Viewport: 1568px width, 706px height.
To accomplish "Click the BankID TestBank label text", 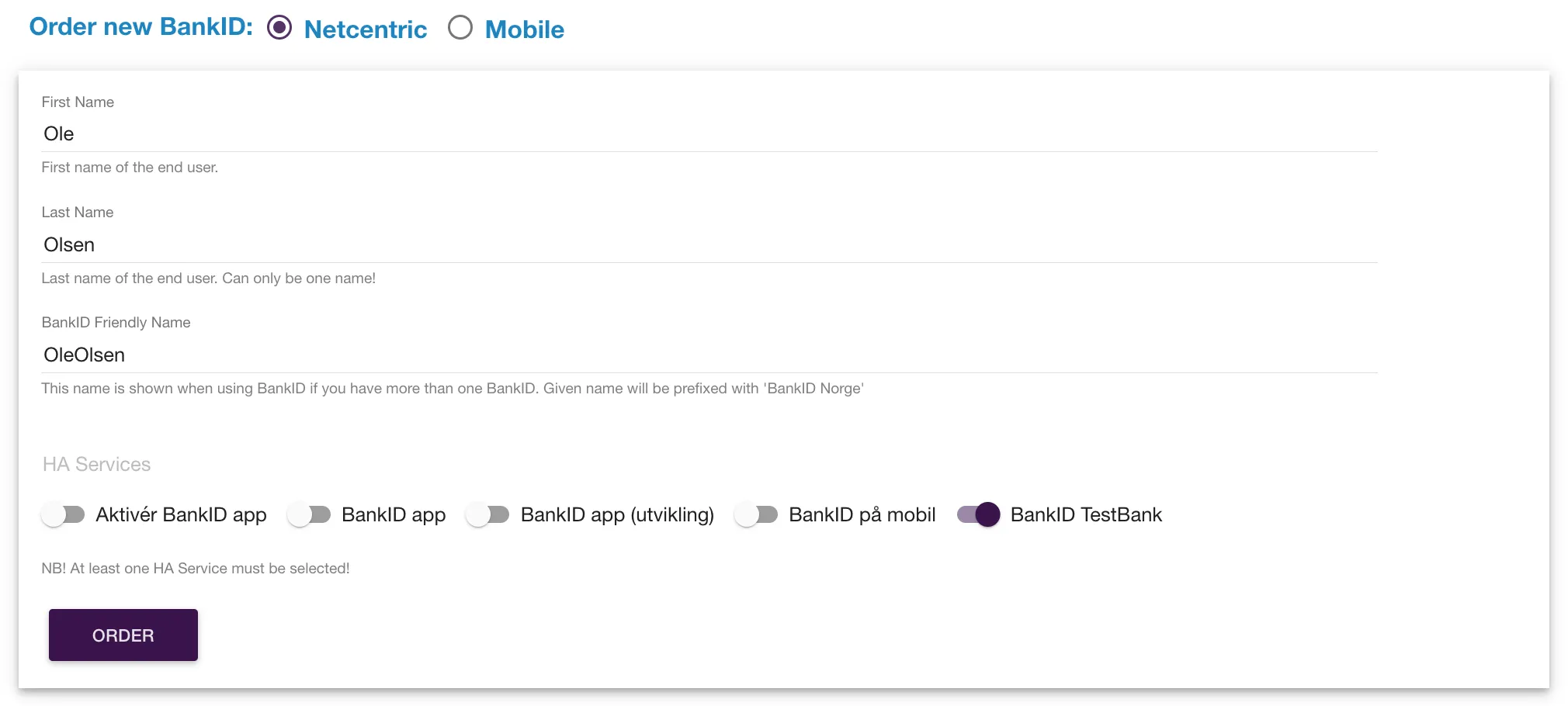I will [x=1086, y=515].
